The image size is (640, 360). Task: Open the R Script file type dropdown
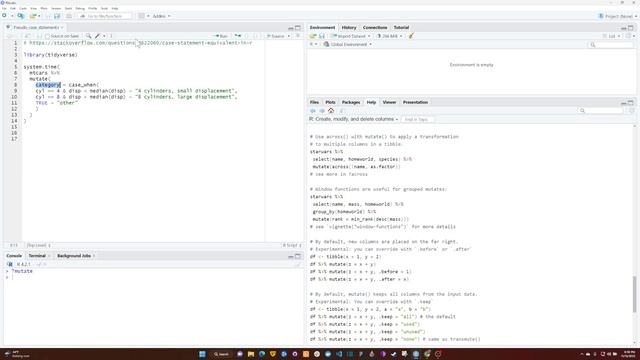(x=292, y=245)
